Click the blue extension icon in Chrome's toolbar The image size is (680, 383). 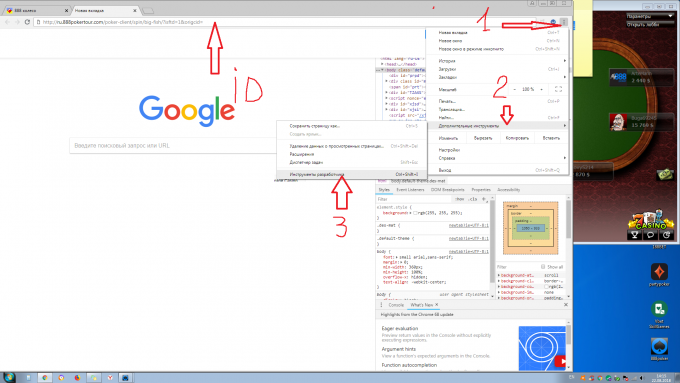coord(553,22)
